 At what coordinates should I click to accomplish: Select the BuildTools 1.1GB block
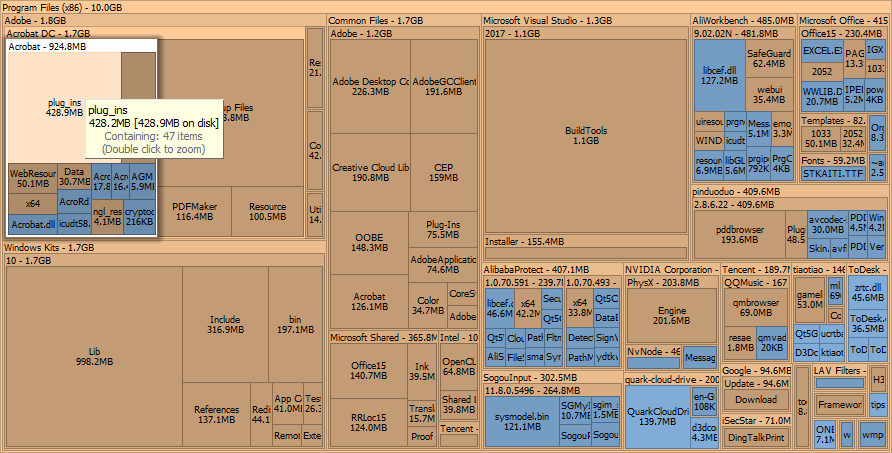pyautogui.click(x=585, y=135)
